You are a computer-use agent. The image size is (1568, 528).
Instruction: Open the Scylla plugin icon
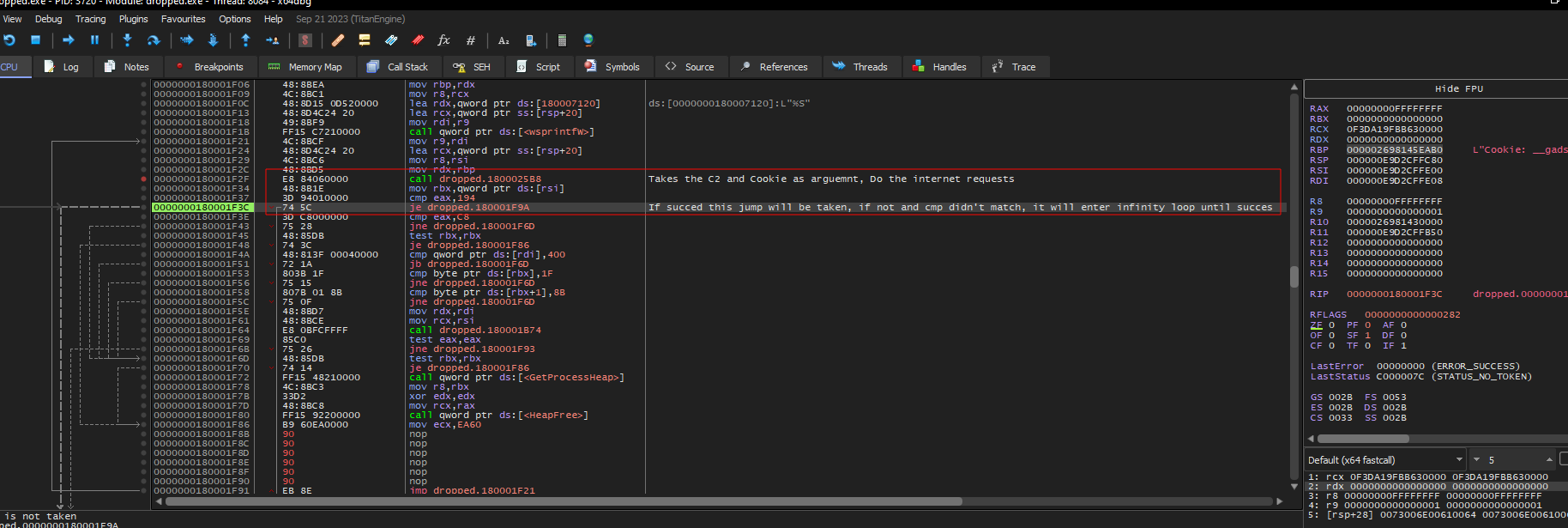pyautogui.click(x=305, y=40)
